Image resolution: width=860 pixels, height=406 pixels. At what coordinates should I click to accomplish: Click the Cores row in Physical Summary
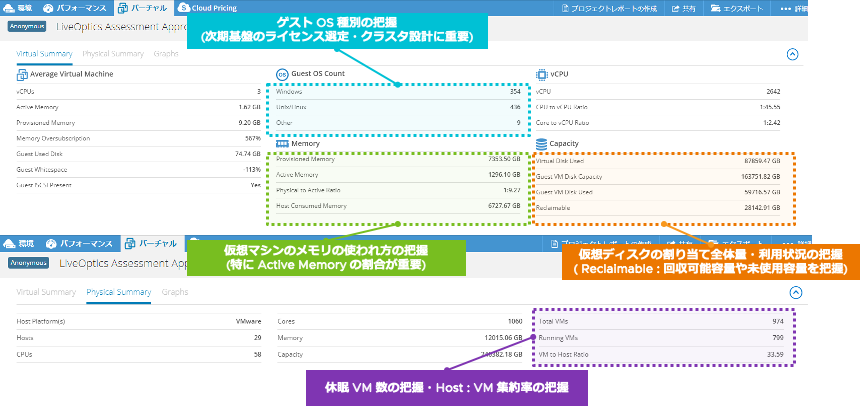click(x=400, y=322)
